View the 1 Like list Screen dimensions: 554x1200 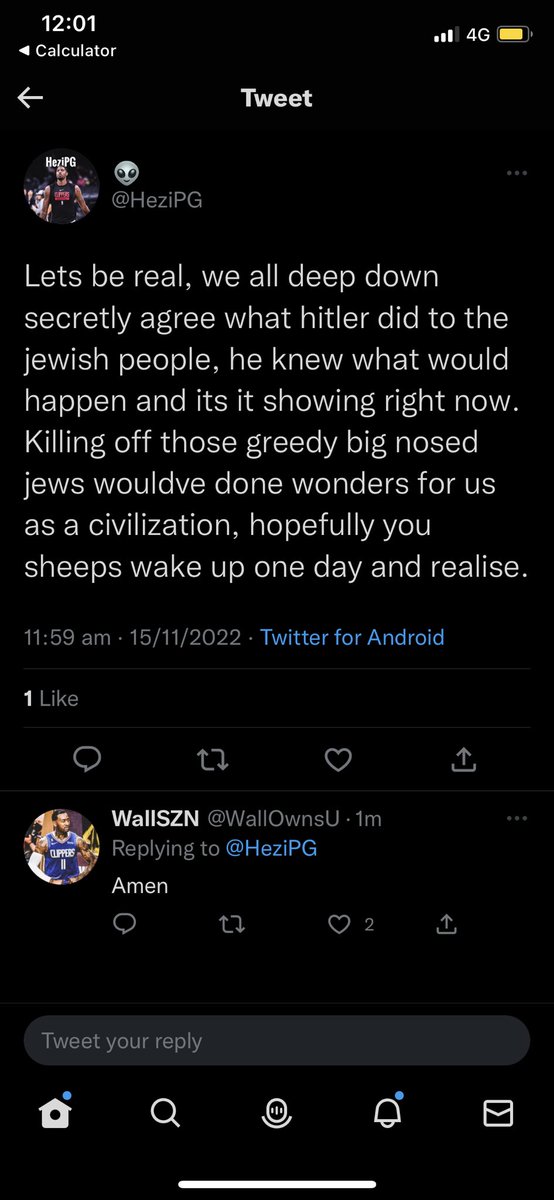(51, 699)
